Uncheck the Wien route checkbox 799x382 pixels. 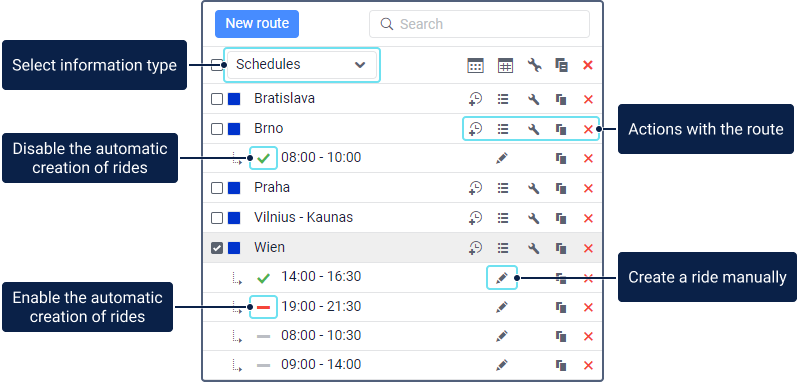(217, 249)
